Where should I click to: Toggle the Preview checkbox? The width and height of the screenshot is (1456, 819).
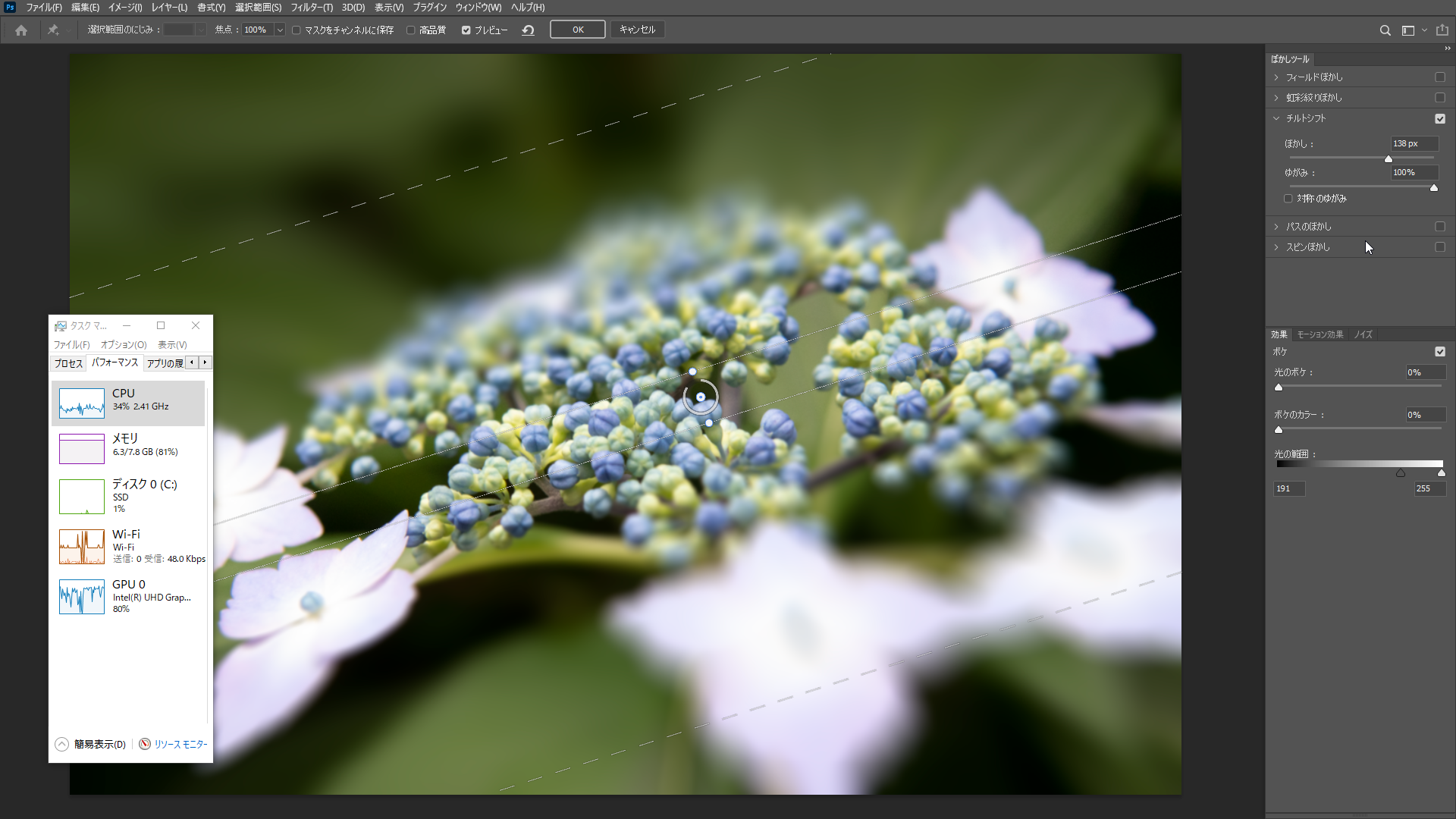pos(466,30)
